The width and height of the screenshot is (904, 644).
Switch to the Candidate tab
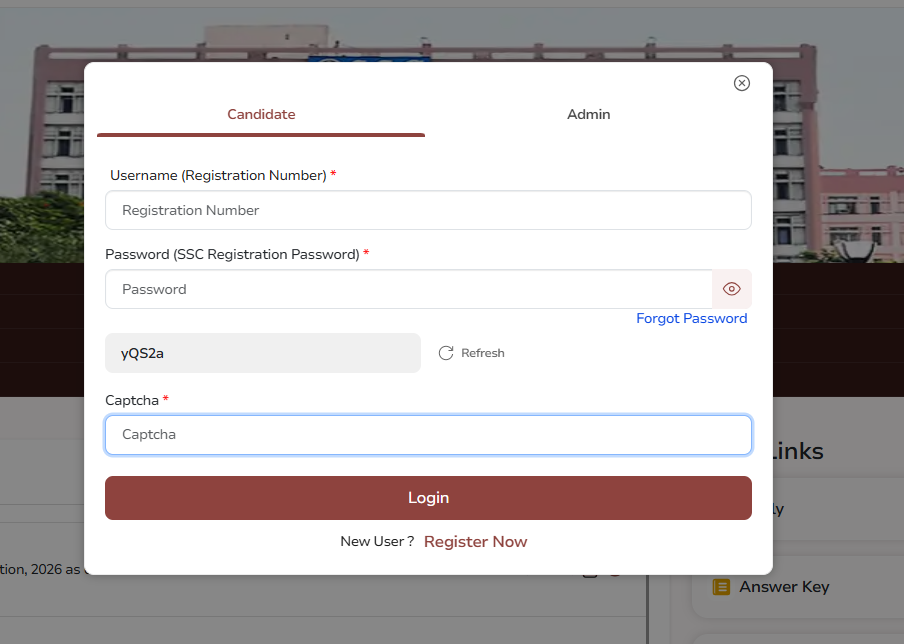[261, 114]
